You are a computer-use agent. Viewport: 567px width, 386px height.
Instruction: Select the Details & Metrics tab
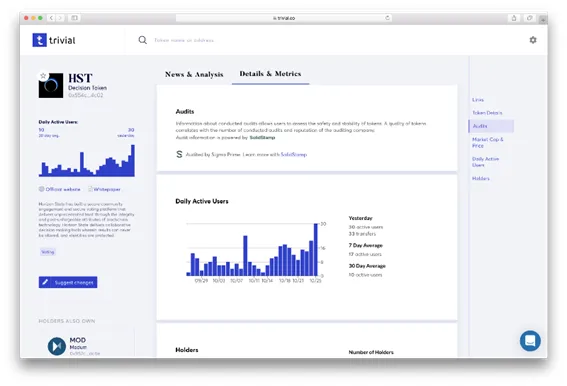pos(270,73)
